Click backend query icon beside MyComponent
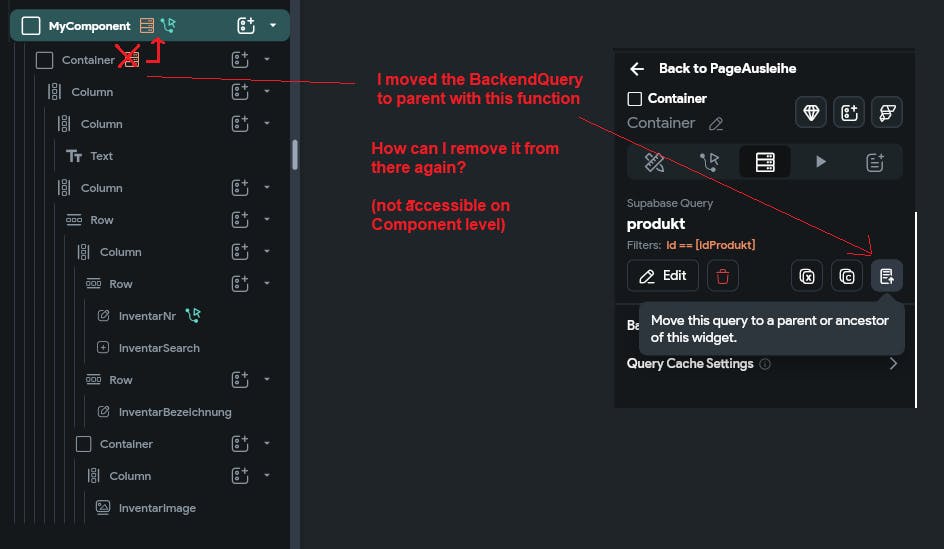 [x=147, y=26]
